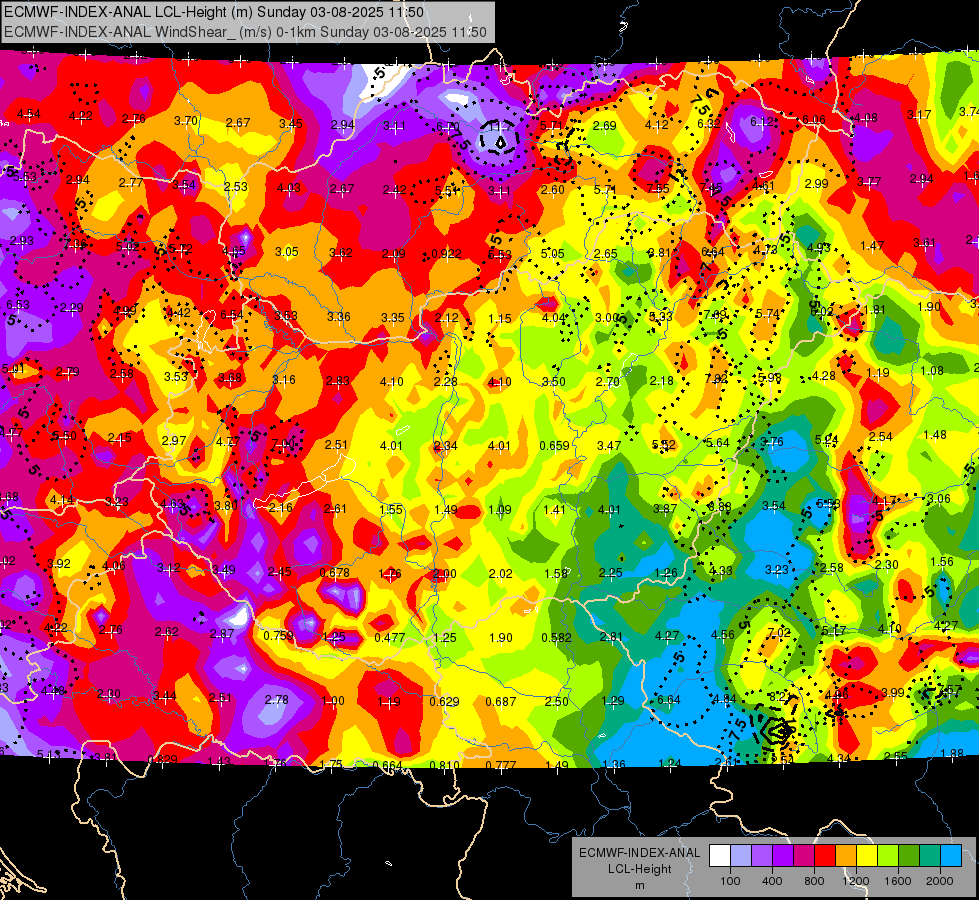The height and width of the screenshot is (900, 979).
Task: Click the legend tick label 1600
Action: tap(898, 881)
